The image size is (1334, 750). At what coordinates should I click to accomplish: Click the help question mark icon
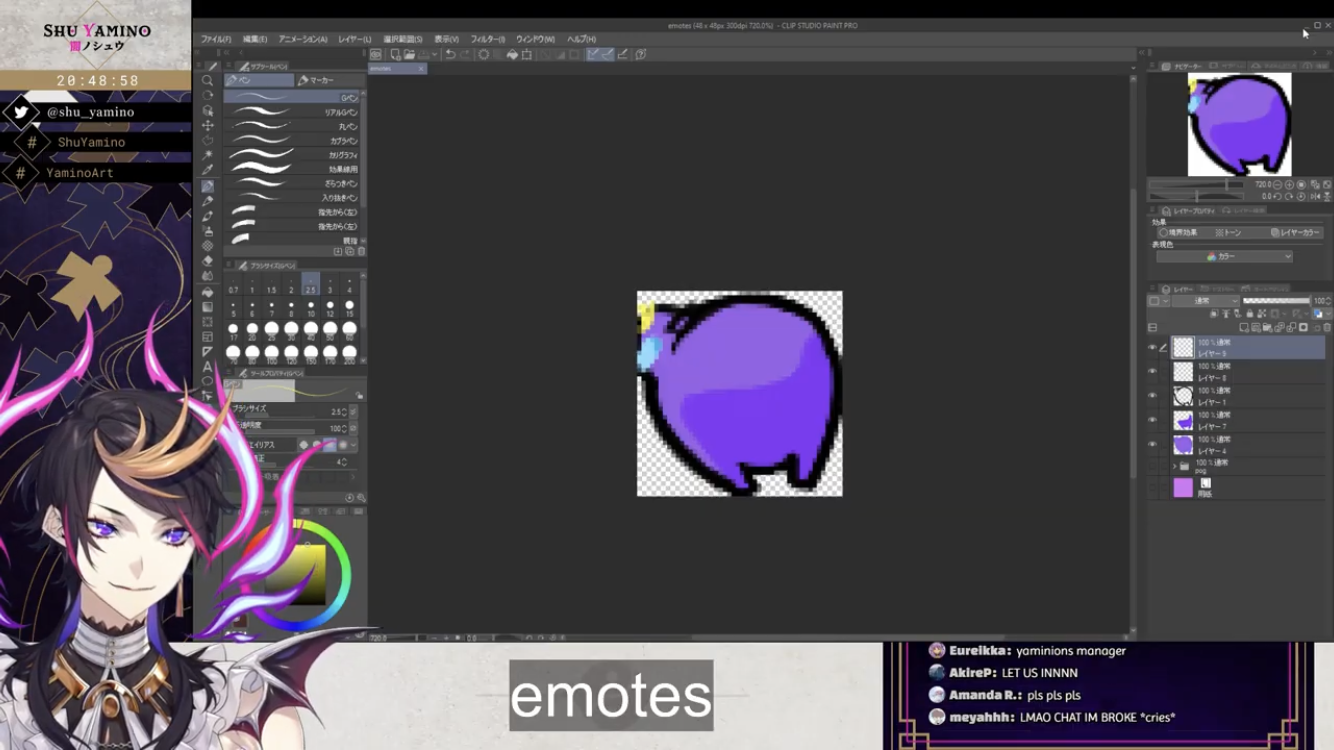click(x=641, y=54)
